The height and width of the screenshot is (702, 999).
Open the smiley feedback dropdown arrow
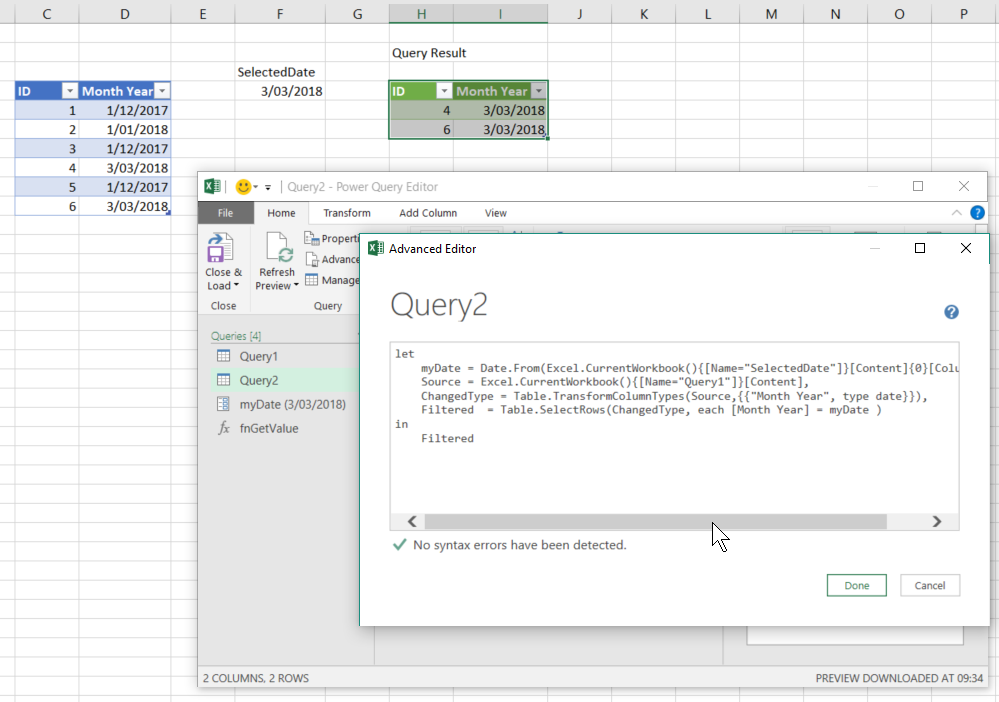255,187
